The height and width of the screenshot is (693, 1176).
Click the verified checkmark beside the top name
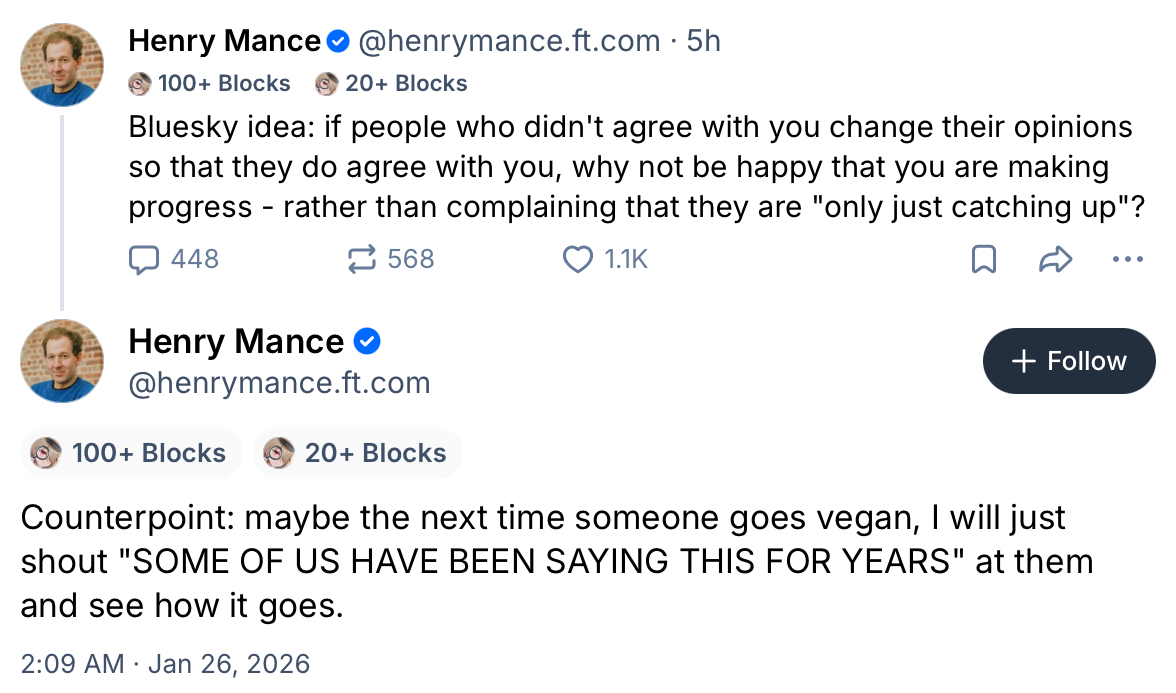click(338, 41)
